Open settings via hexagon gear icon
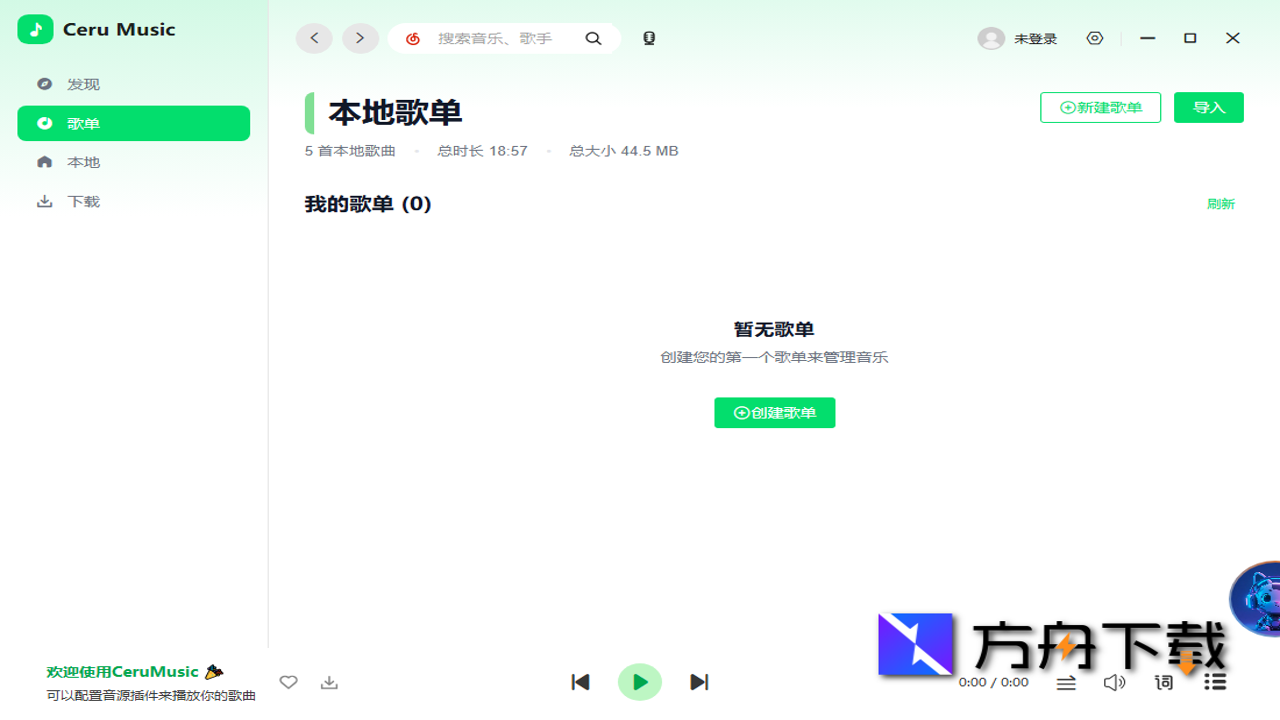The height and width of the screenshot is (720, 1280). click(1095, 38)
